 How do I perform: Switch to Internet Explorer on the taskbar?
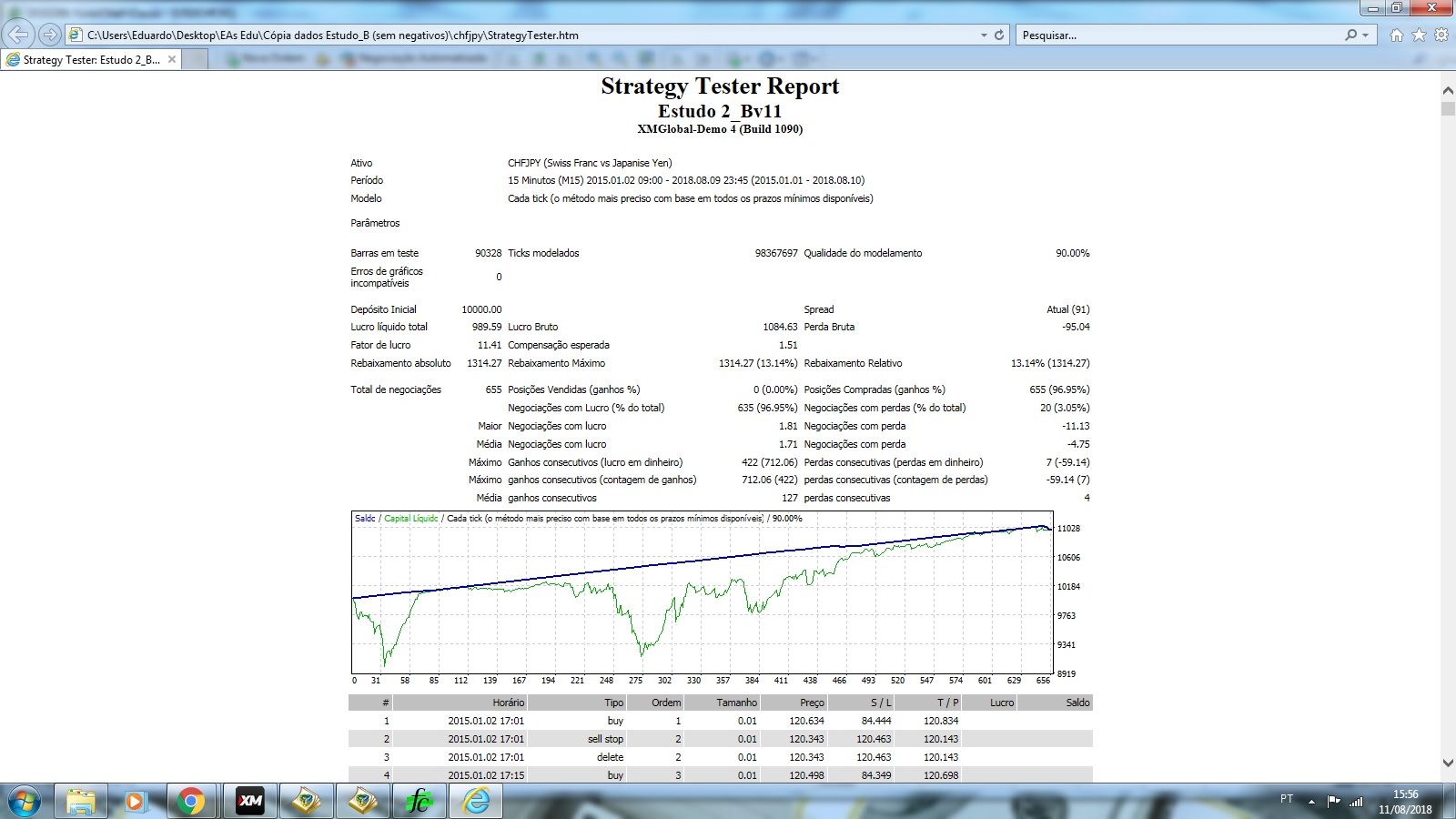pyautogui.click(x=475, y=801)
